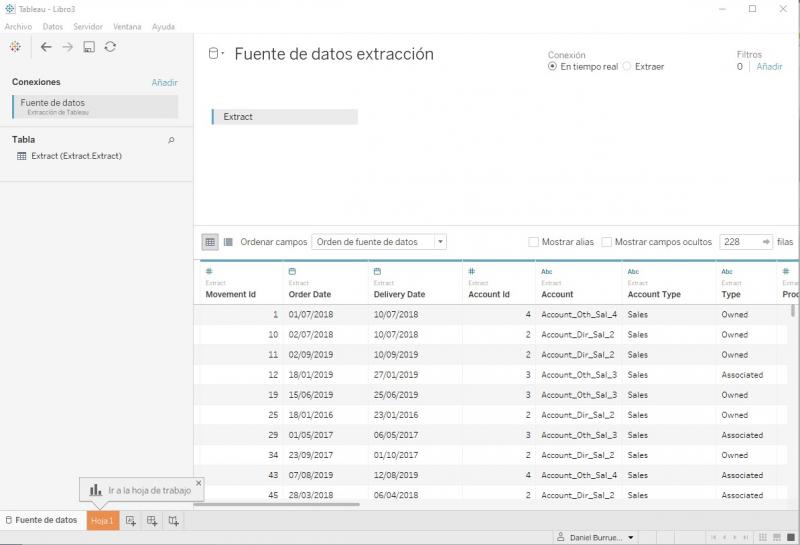Click the 'Order Date' column header
The image size is (800, 545).
(310, 294)
